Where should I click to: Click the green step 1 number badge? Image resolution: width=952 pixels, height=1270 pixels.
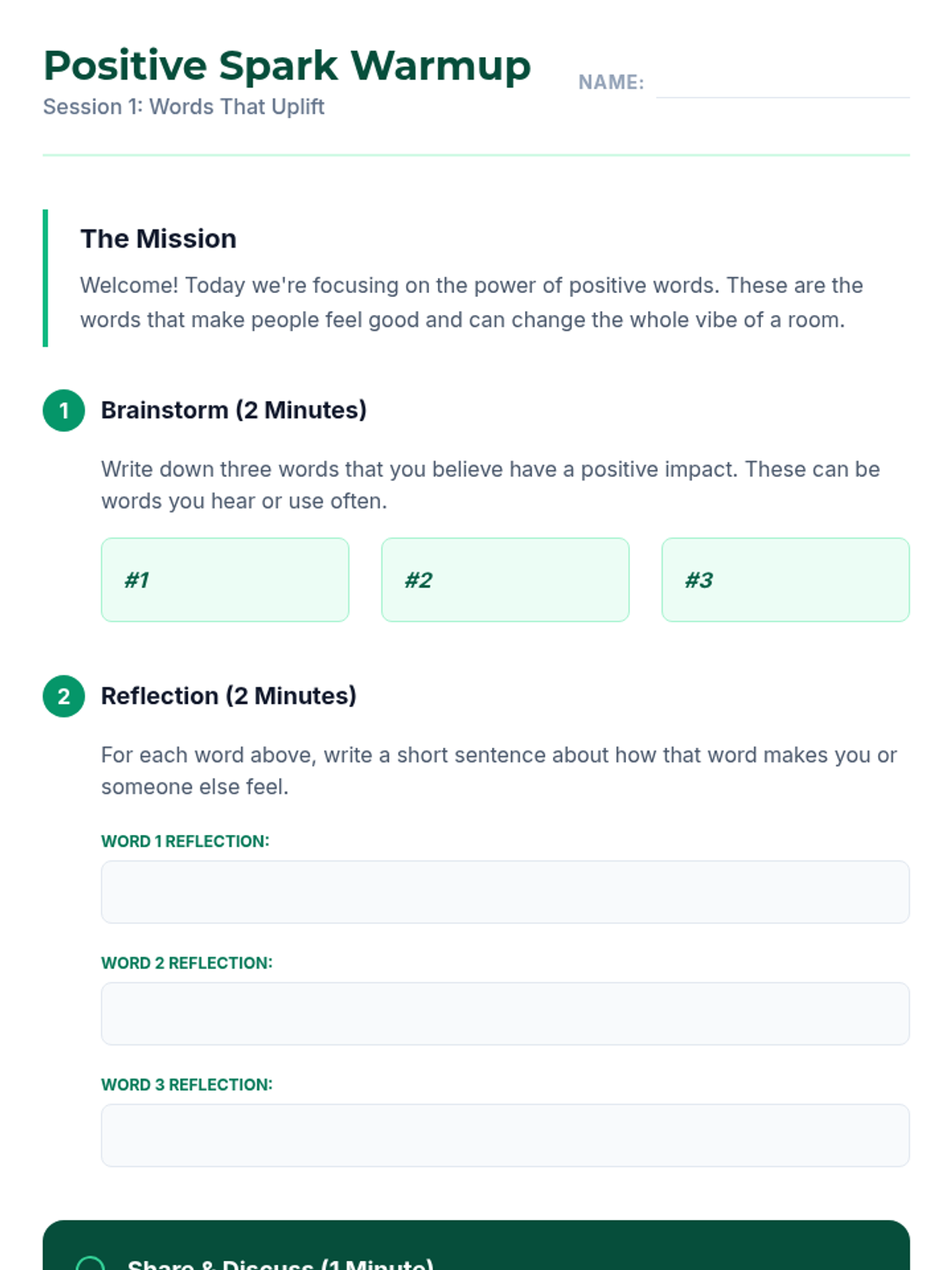click(x=63, y=410)
